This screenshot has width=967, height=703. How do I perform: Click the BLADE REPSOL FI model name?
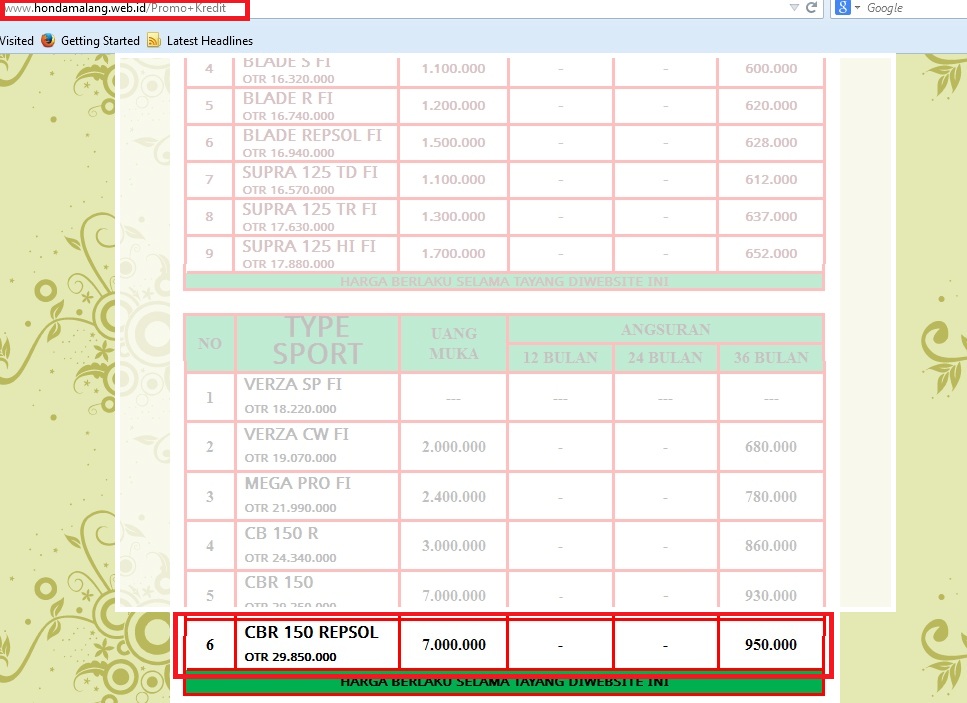312,135
